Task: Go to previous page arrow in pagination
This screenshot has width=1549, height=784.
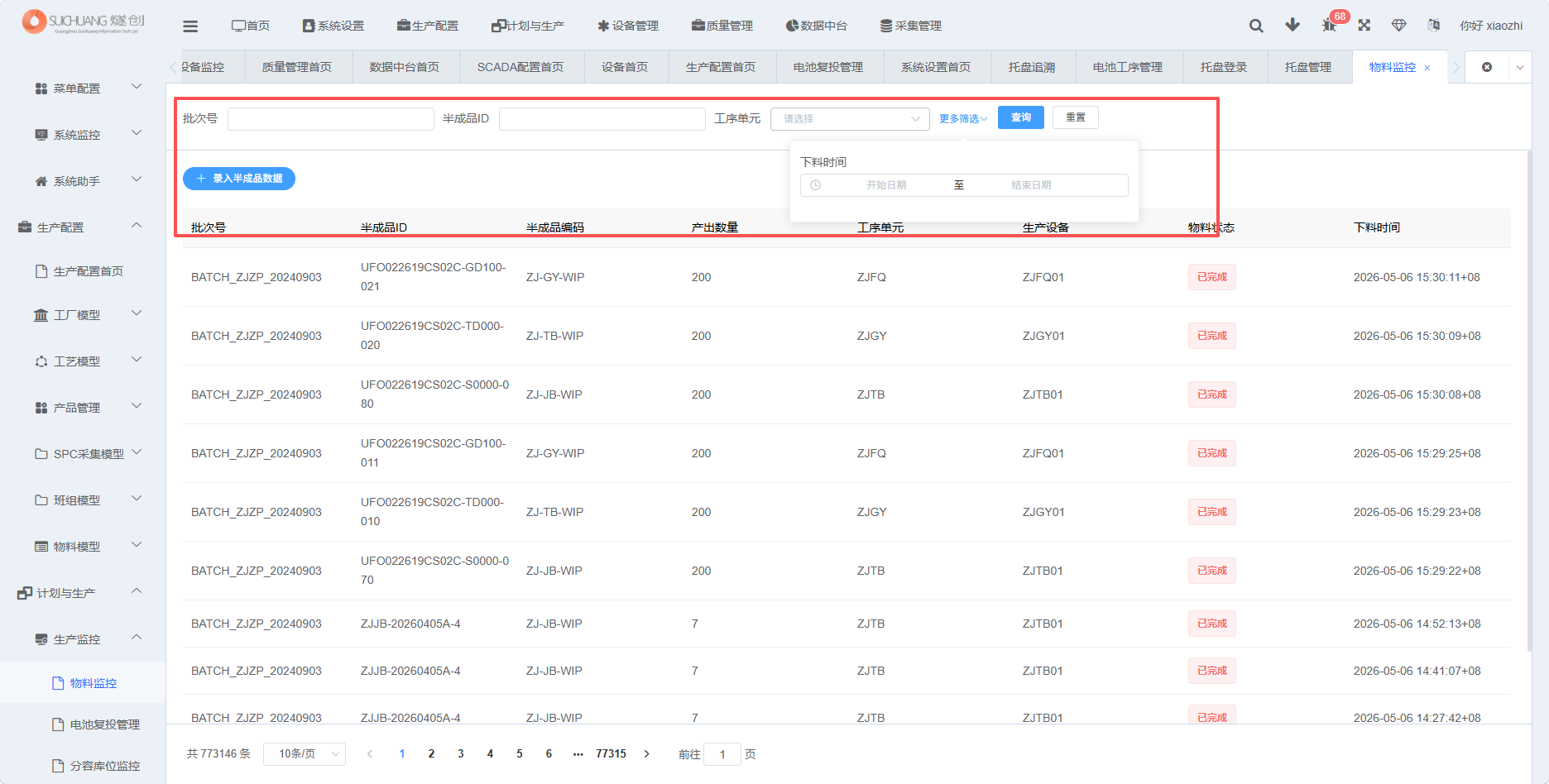Action: pos(370,753)
